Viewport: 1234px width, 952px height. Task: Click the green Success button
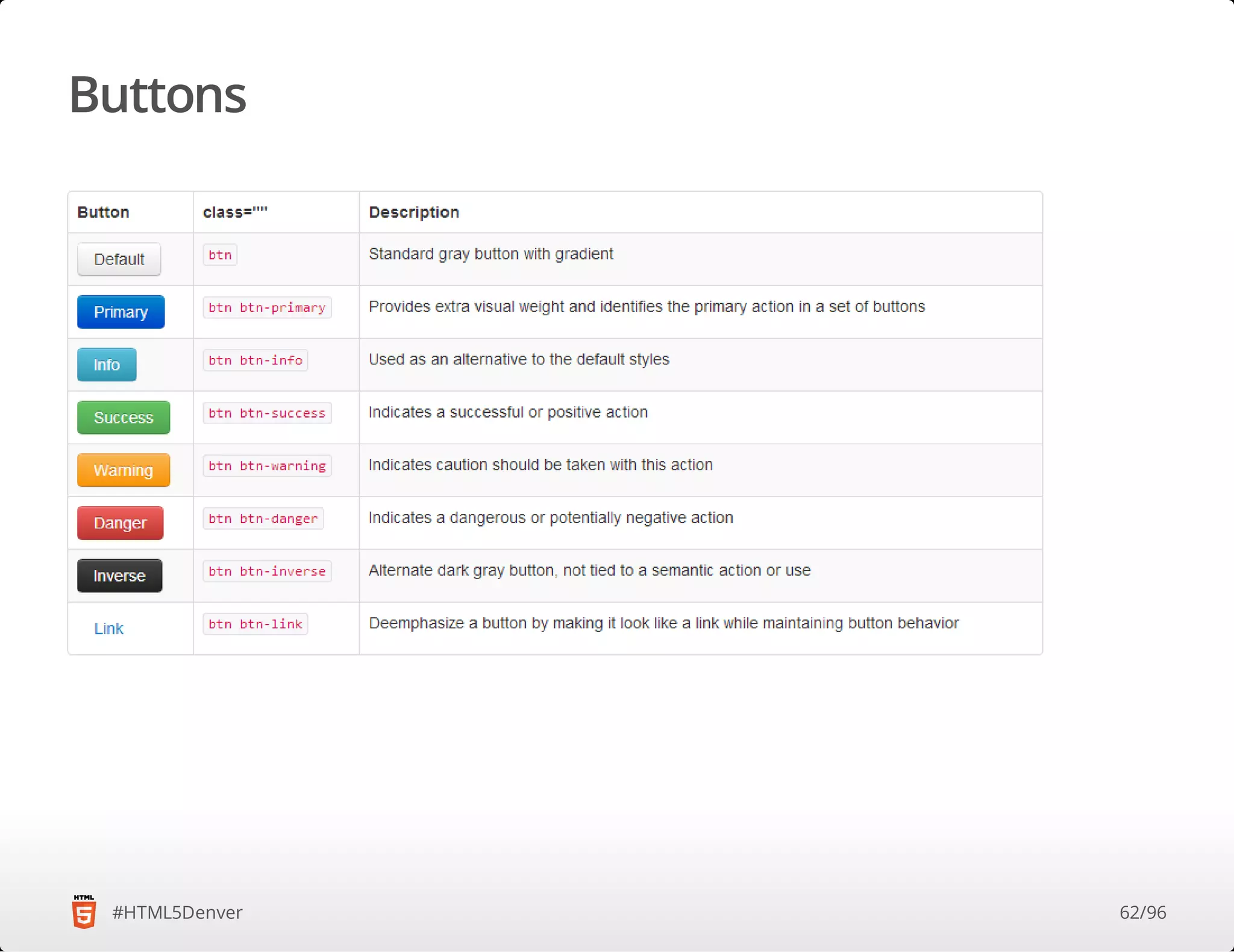pyautogui.click(x=124, y=418)
